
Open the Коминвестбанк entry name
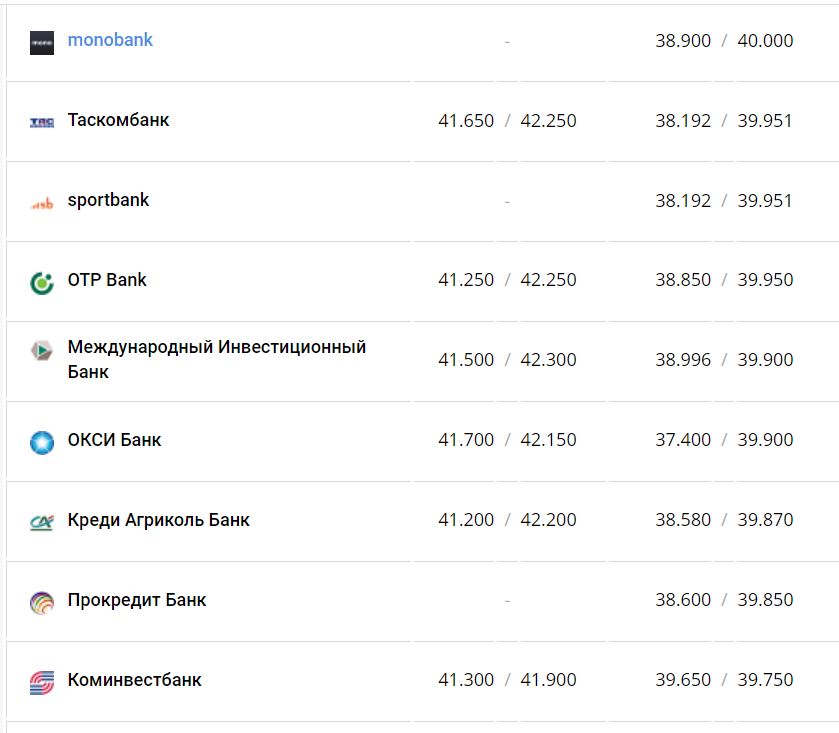134,680
